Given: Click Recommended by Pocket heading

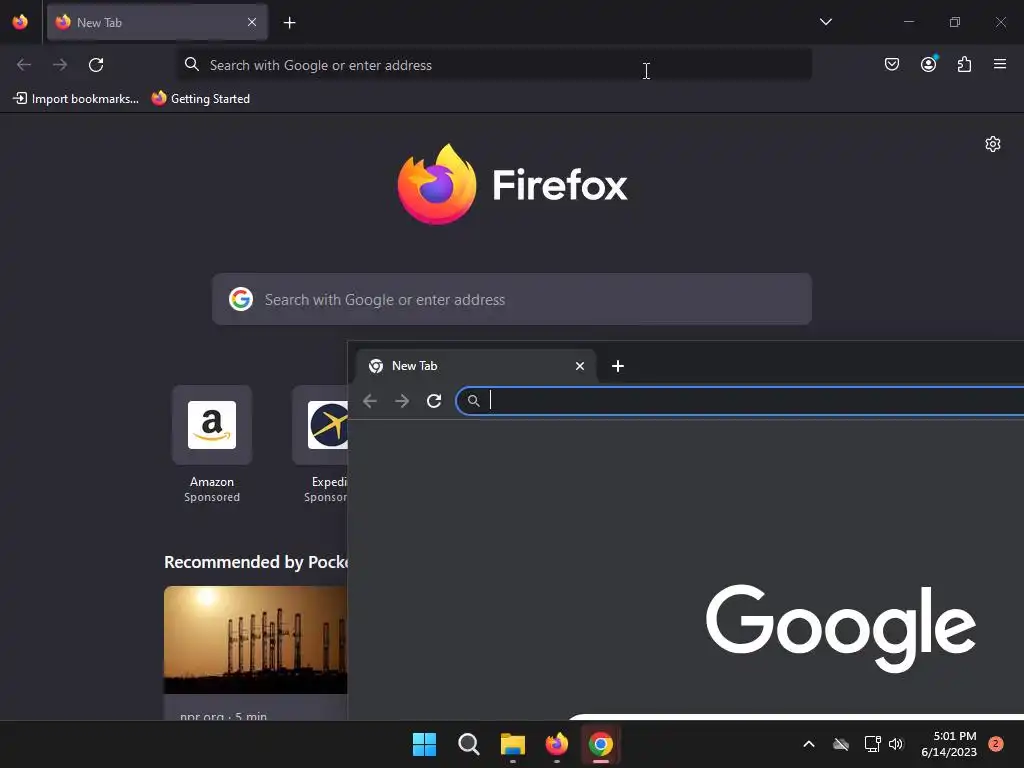Looking at the screenshot, I should tap(255, 562).
